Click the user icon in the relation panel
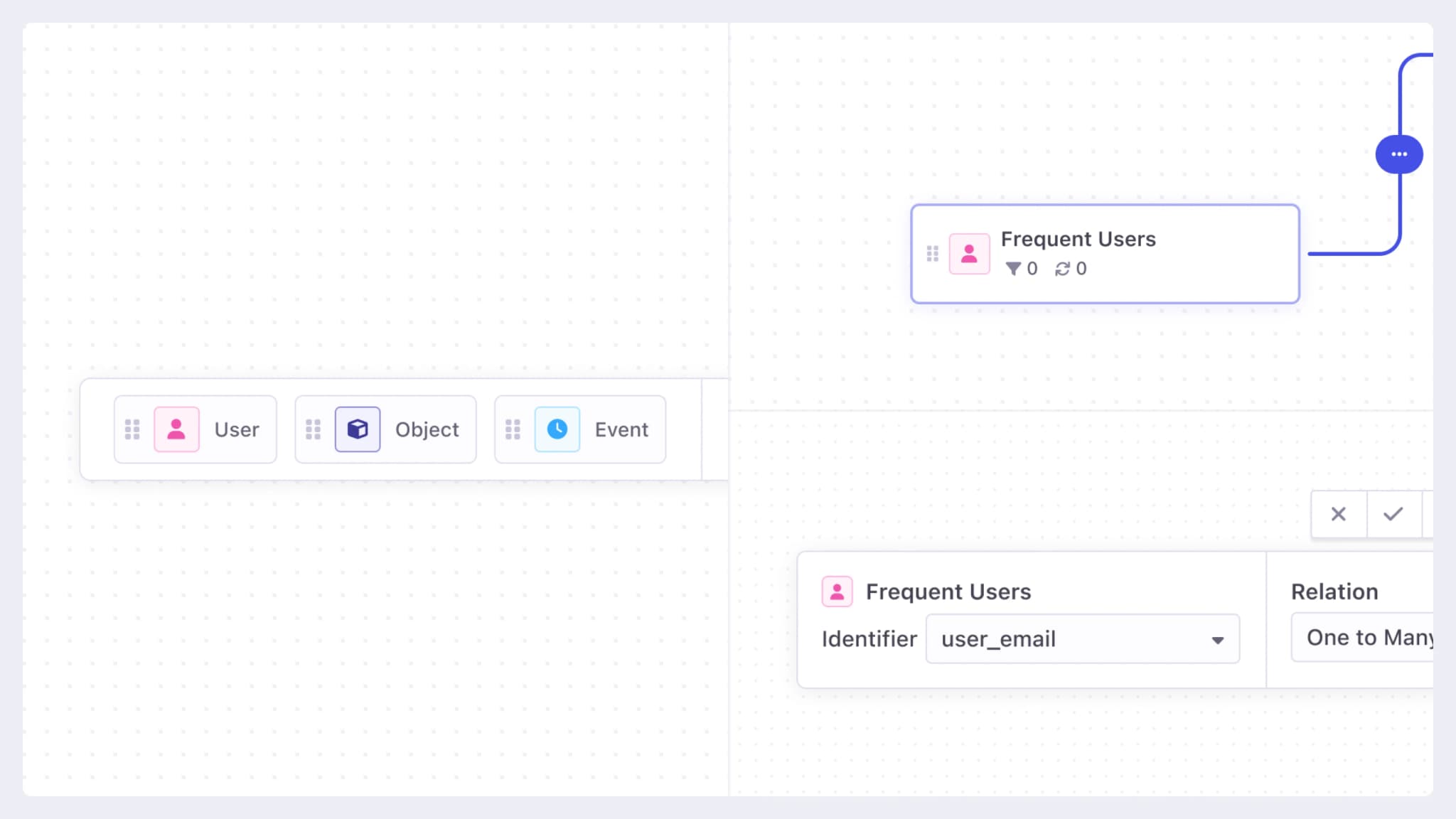The height and width of the screenshot is (819, 1456). pyautogui.click(x=837, y=591)
